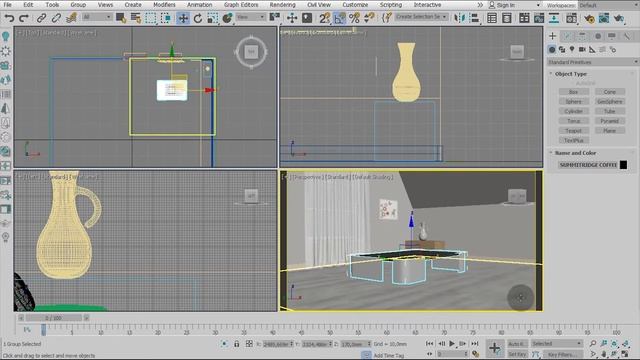640x360 pixels.
Task: Open the Render Setup teapot icon
Action: (589, 18)
